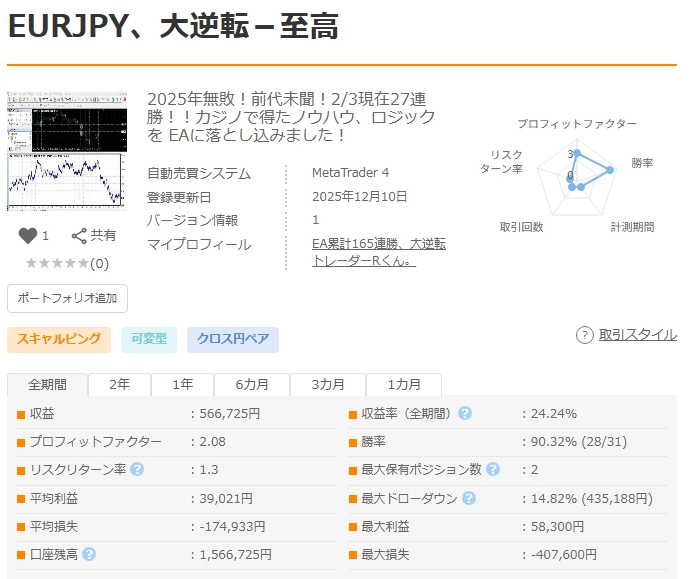The image size is (696, 579).
Task: Open help icon next to リスクリターン率
Action: (x=137, y=469)
